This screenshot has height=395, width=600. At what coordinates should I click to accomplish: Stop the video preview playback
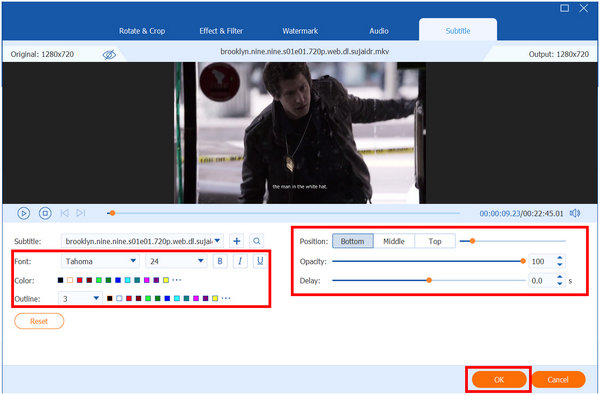point(45,213)
